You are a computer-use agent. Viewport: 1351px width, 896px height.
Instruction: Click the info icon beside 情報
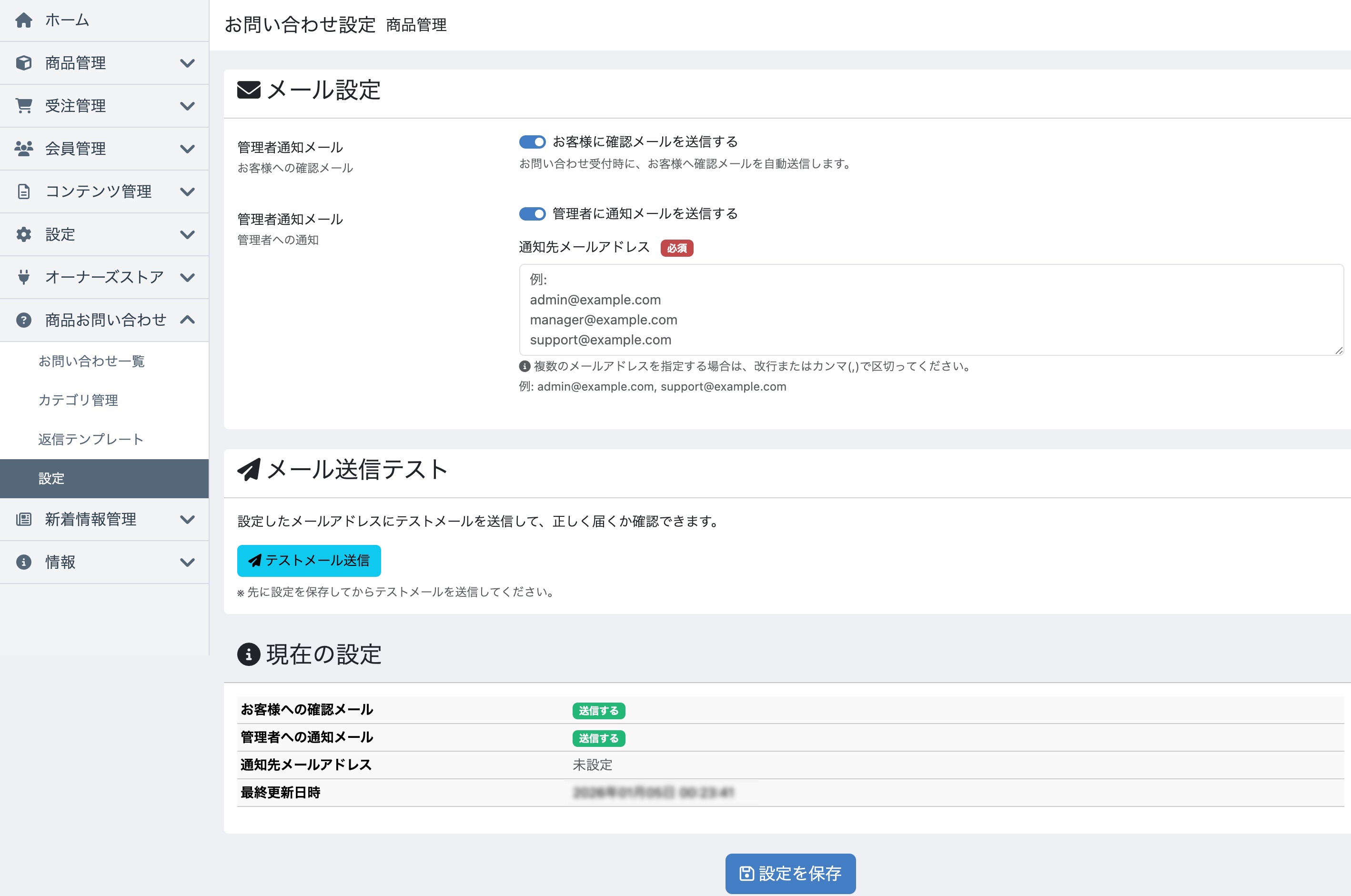[x=23, y=562]
